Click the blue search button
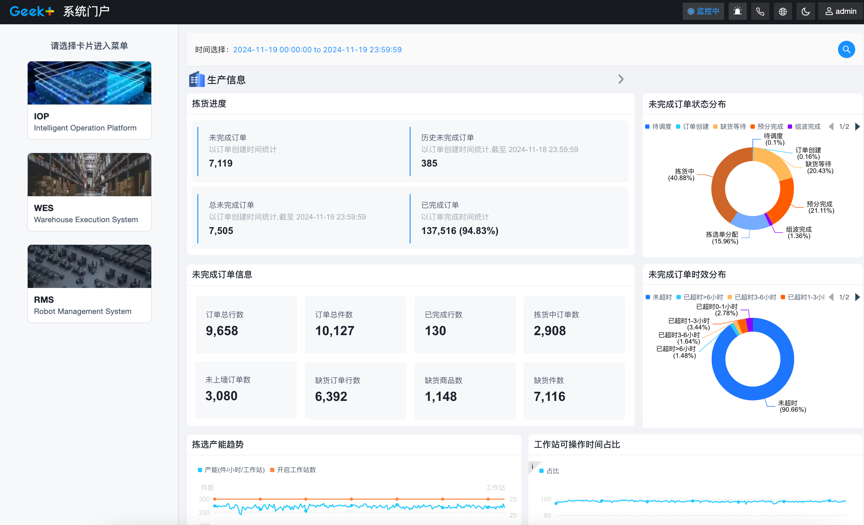The width and height of the screenshot is (864, 525). 846,49
